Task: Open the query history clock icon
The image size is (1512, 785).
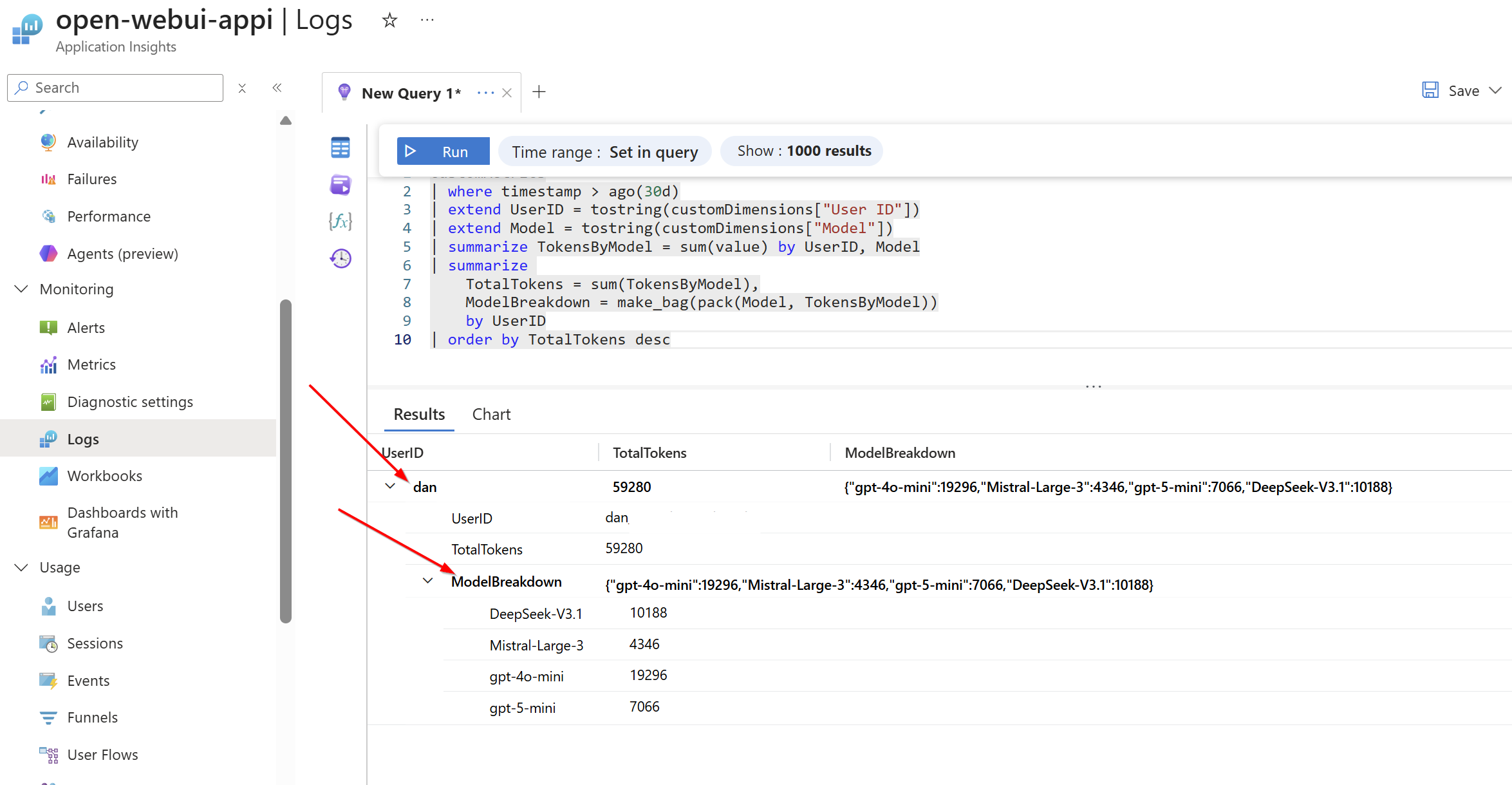Action: (x=341, y=259)
